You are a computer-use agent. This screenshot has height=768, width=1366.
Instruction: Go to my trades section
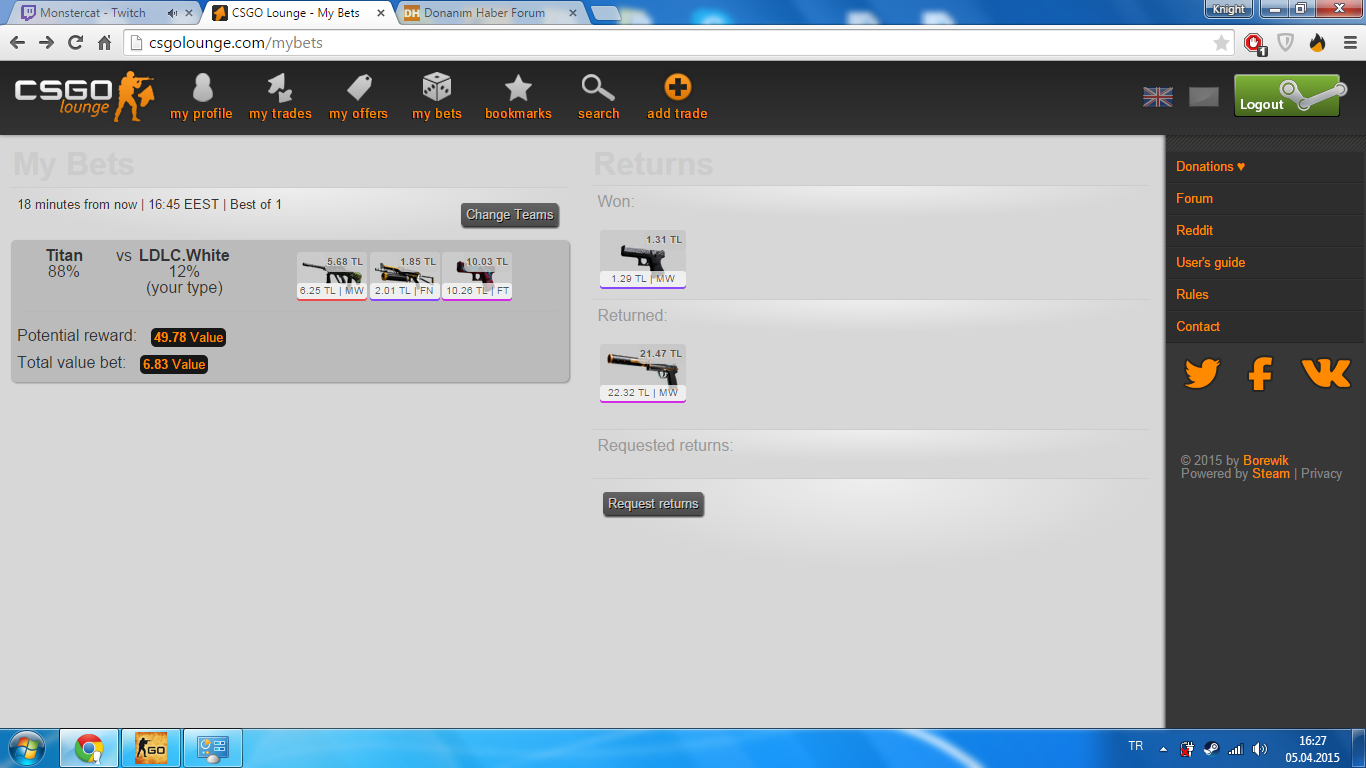[280, 97]
